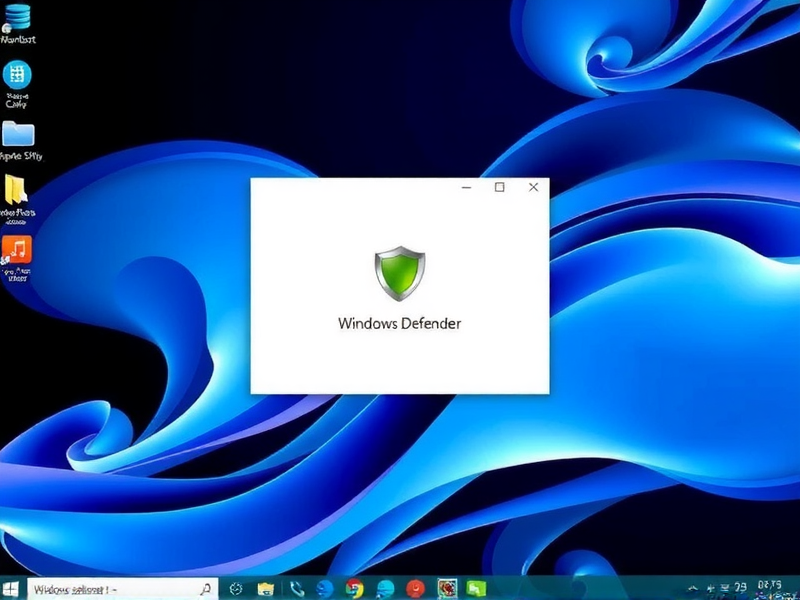Image resolution: width=800 pixels, height=600 pixels.
Task: Open the blue globe browser on the taskbar
Action: (x=323, y=586)
